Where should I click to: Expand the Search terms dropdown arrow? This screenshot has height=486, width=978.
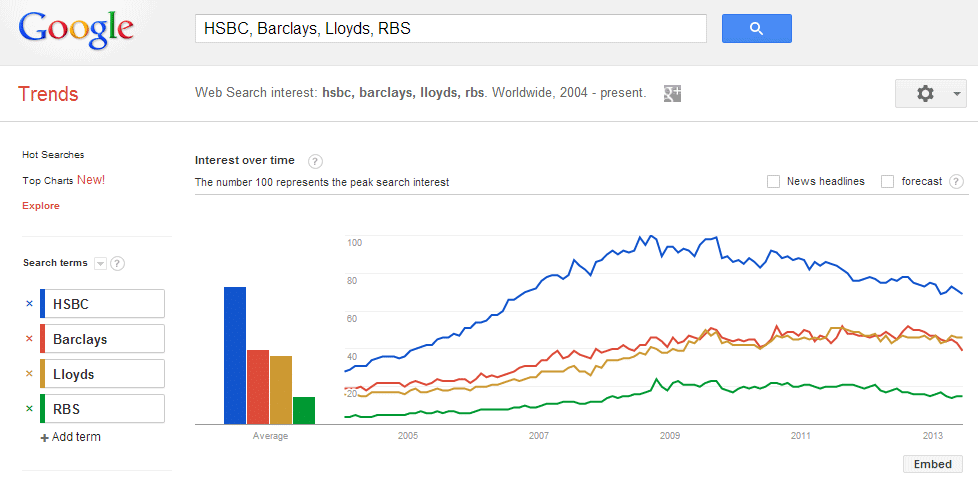[100, 263]
